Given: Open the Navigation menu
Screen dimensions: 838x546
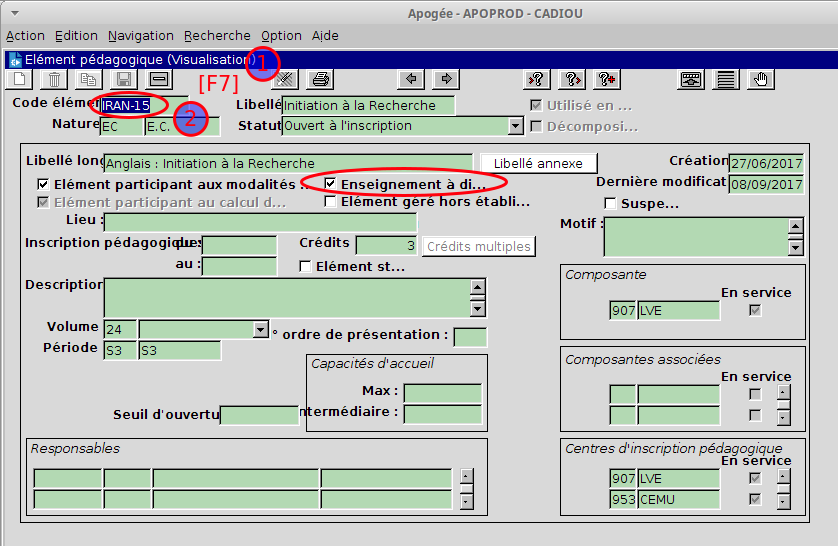Looking at the screenshot, I should (140, 35).
